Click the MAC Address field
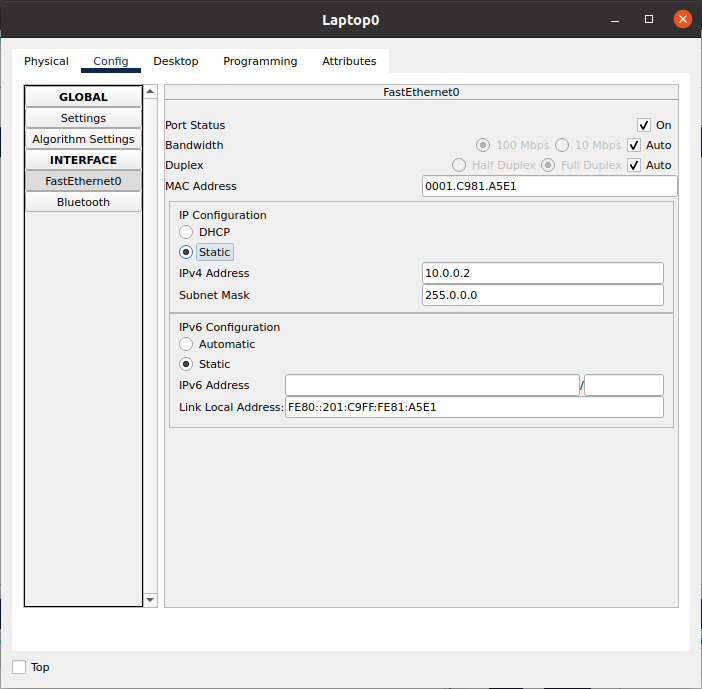This screenshot has width=702, height=689. click(549, 186)
